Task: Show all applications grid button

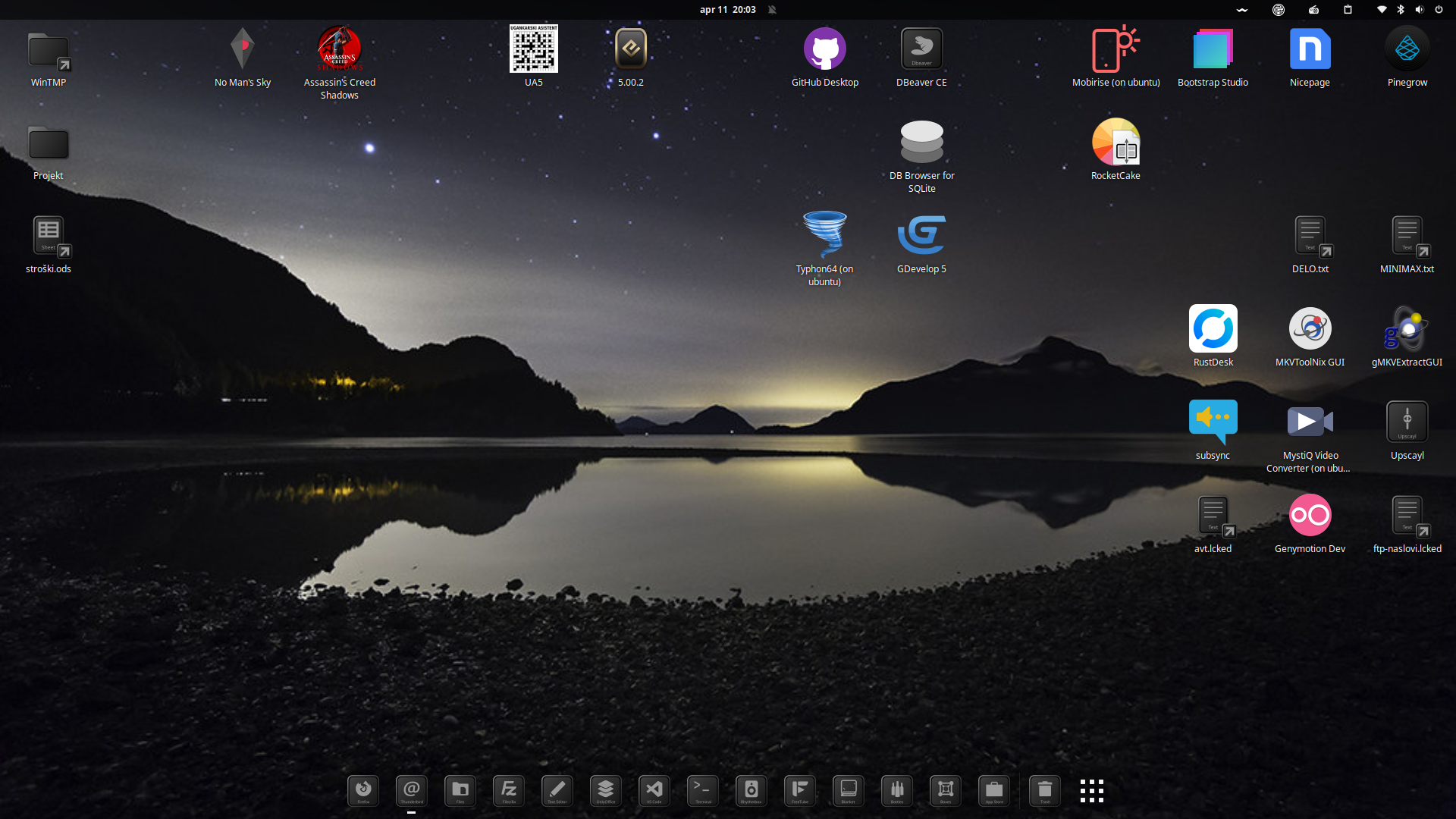Action: 1091,791
